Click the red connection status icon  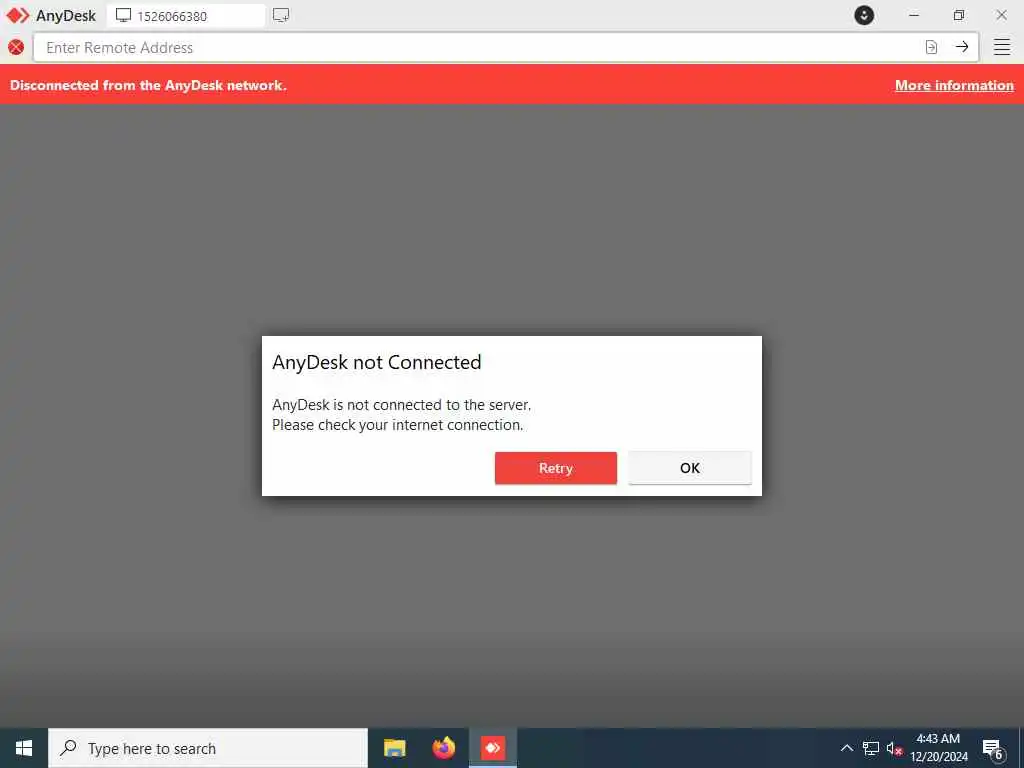(x=16, y=47)
